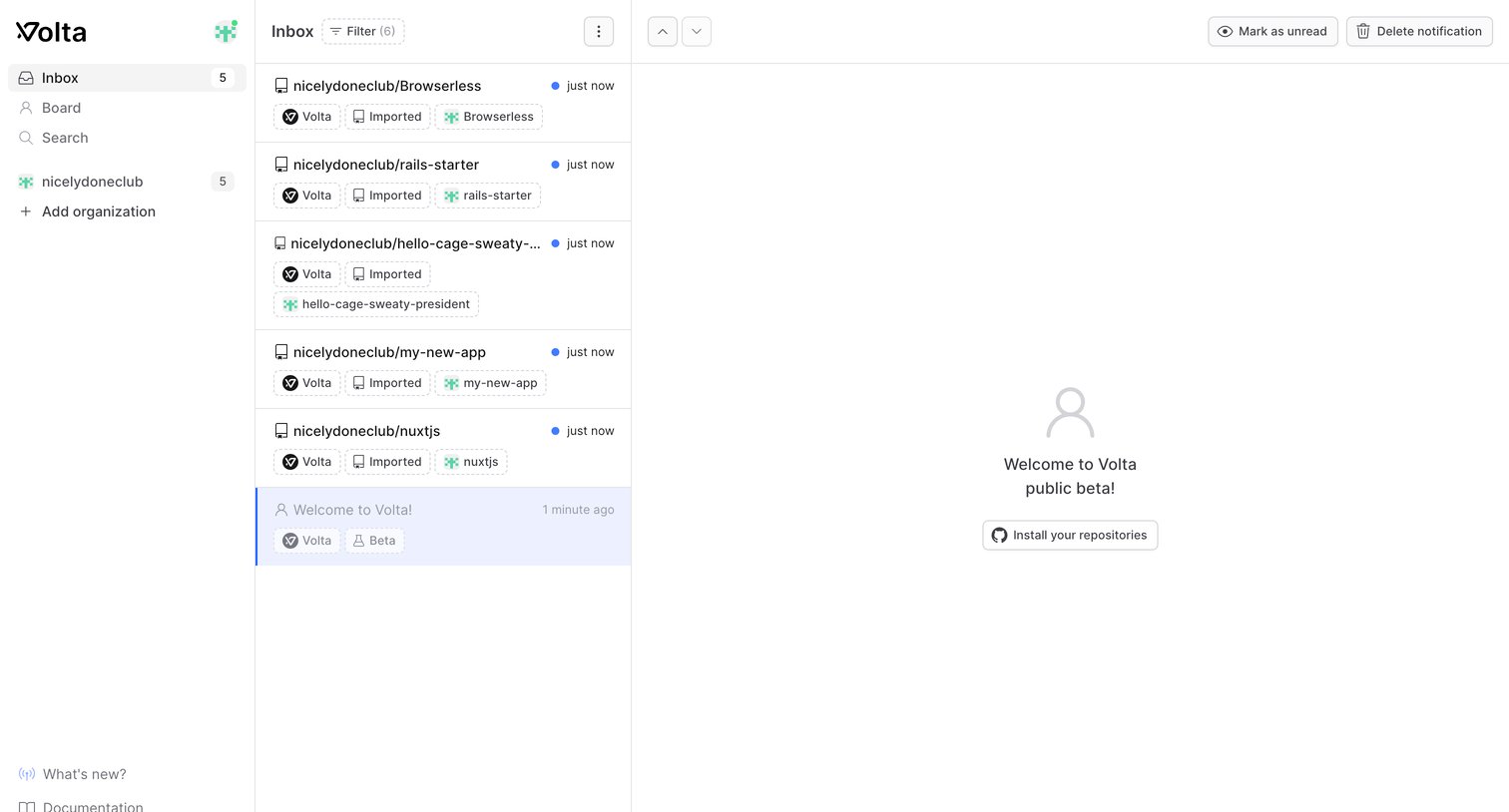Open the inbox three-dot options menu
Viewport: 1509px width, 812px height.
599,32
